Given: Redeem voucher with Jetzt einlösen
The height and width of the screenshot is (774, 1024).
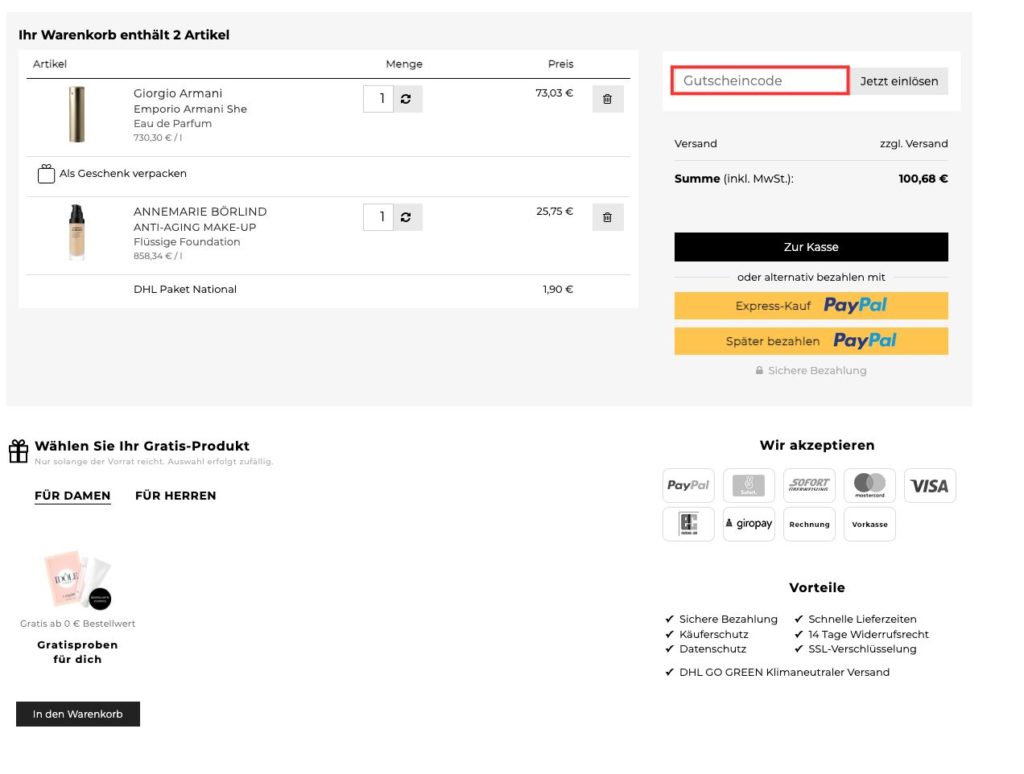Looking at the screenshot, I should coord(899,81).
